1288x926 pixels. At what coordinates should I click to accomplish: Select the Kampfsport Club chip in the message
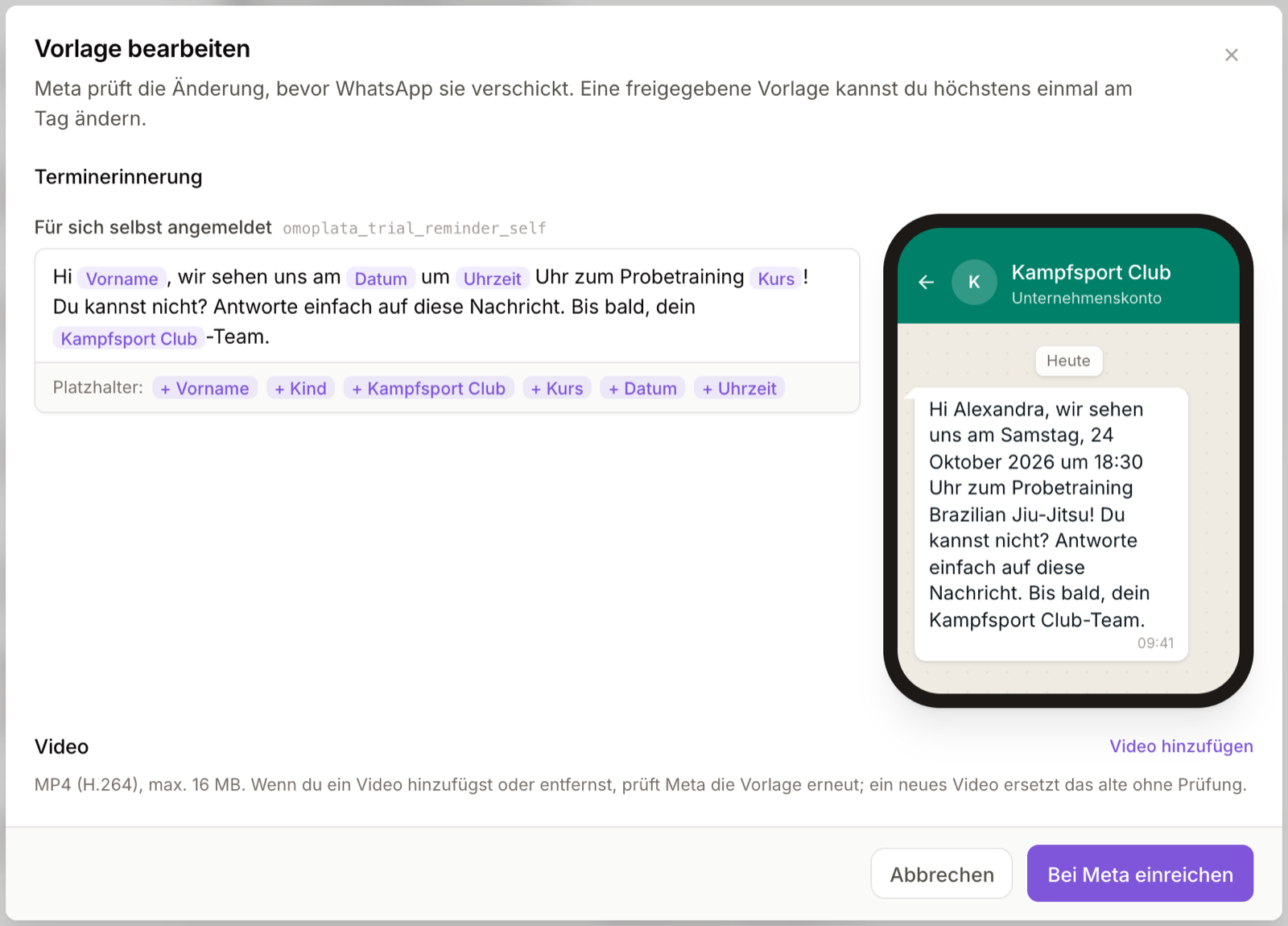click(x=129, y=338)
